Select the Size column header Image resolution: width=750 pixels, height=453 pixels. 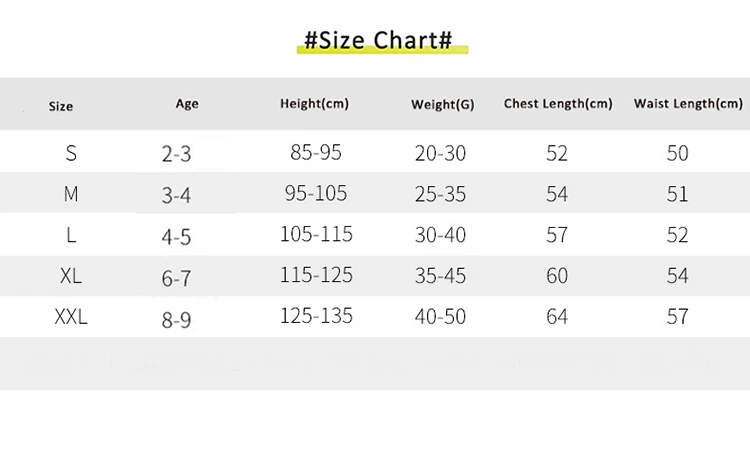tap(61, 106)
